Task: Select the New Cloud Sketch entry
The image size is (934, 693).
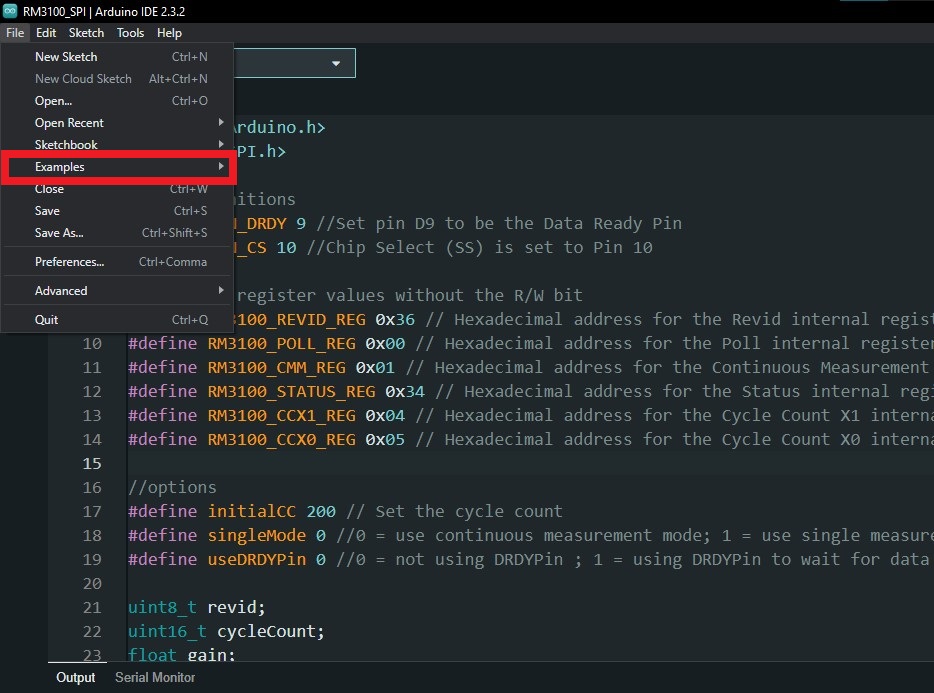Action: [117, 79]
